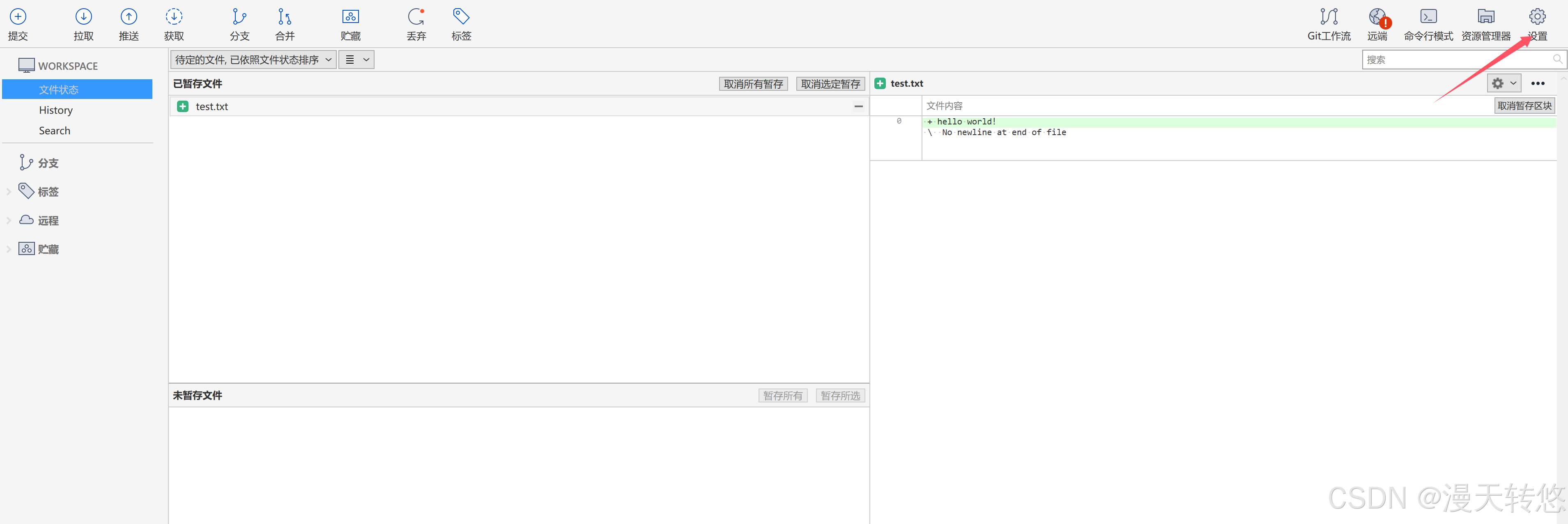Expand the 远程 (Remotes) sidebar section

9,220
